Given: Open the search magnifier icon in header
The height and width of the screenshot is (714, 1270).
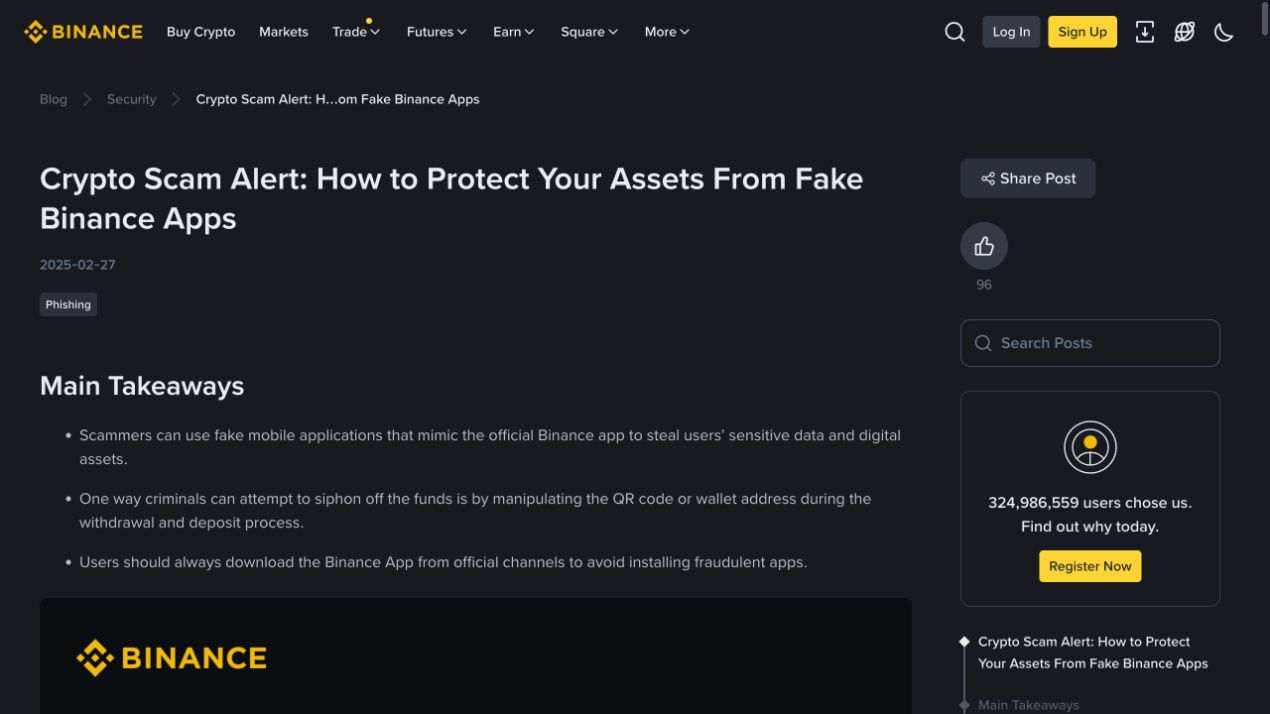Looking at the screenshot, I should click(955, 32).
